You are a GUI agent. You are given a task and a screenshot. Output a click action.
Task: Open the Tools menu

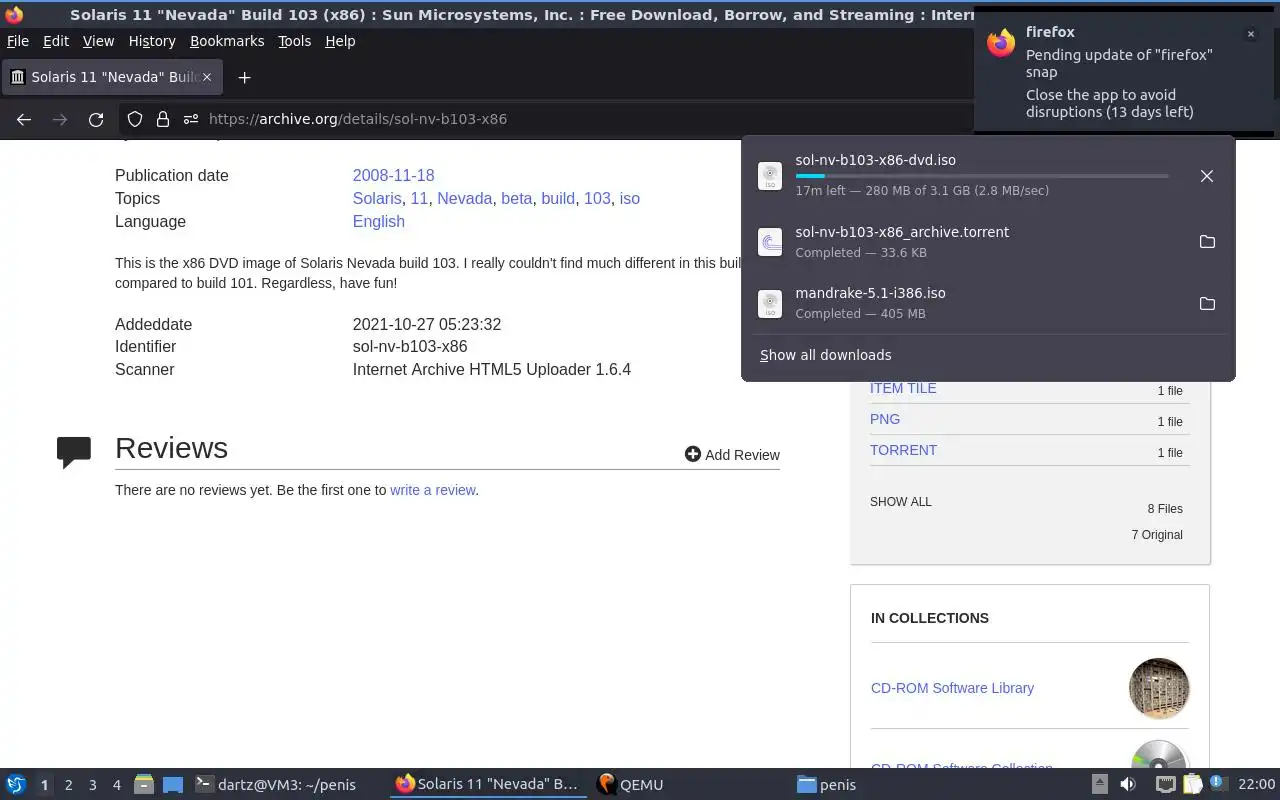294,41
